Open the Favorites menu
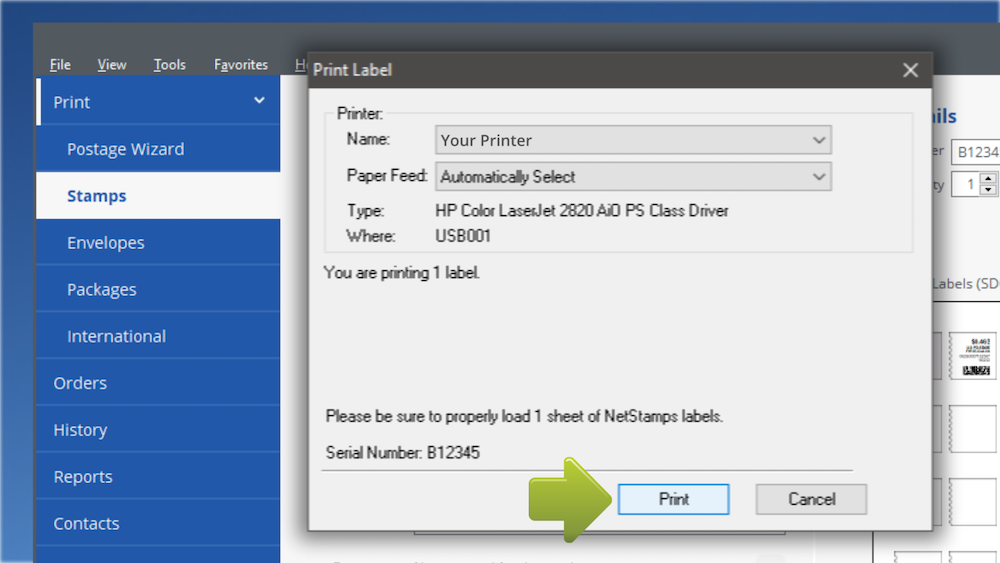 coord(241,65)
